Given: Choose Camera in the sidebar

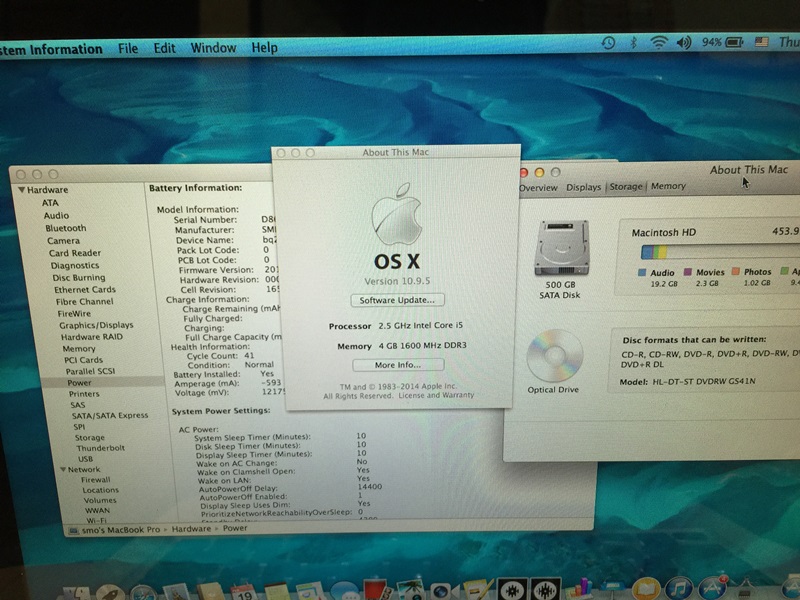Looking at the screenshot, I should pyautogui.click(x=63, y=241).
